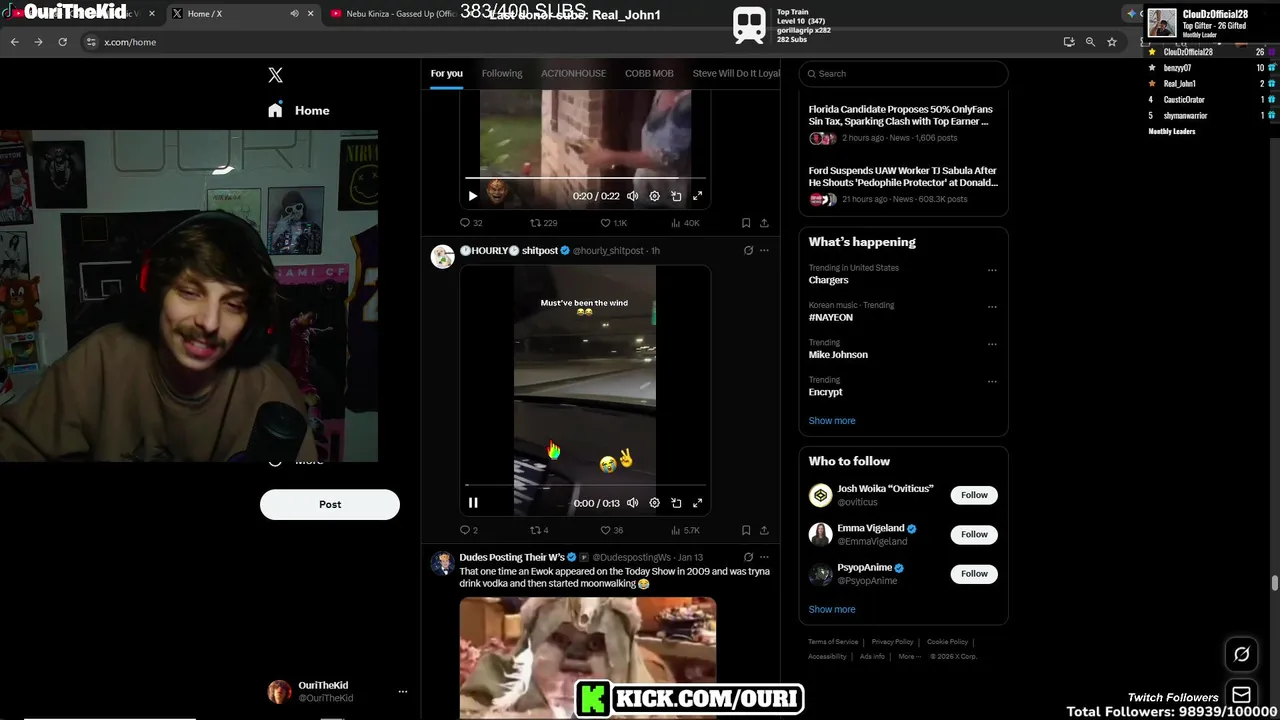The height and width of the screenshot is (720, 1280).
Task: Bookmark the top video post
Action: click(x=746, y=223)
